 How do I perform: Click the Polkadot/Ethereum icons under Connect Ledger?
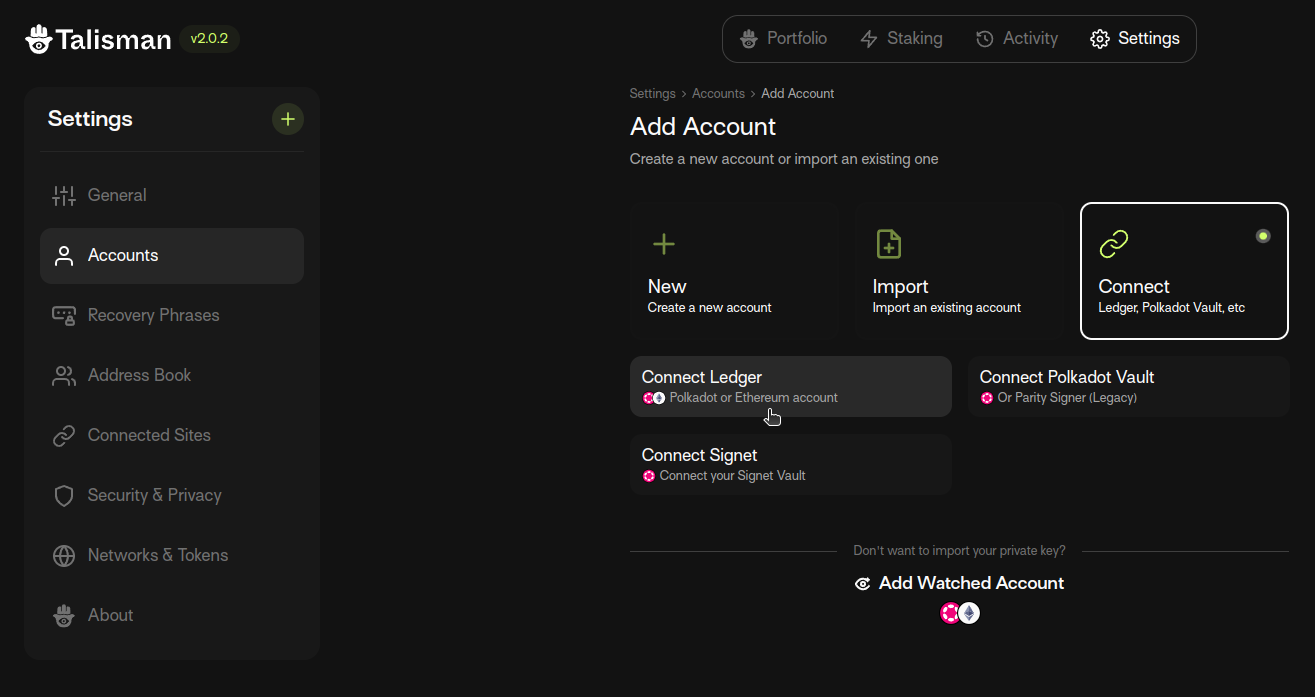[x=654, y=398]
